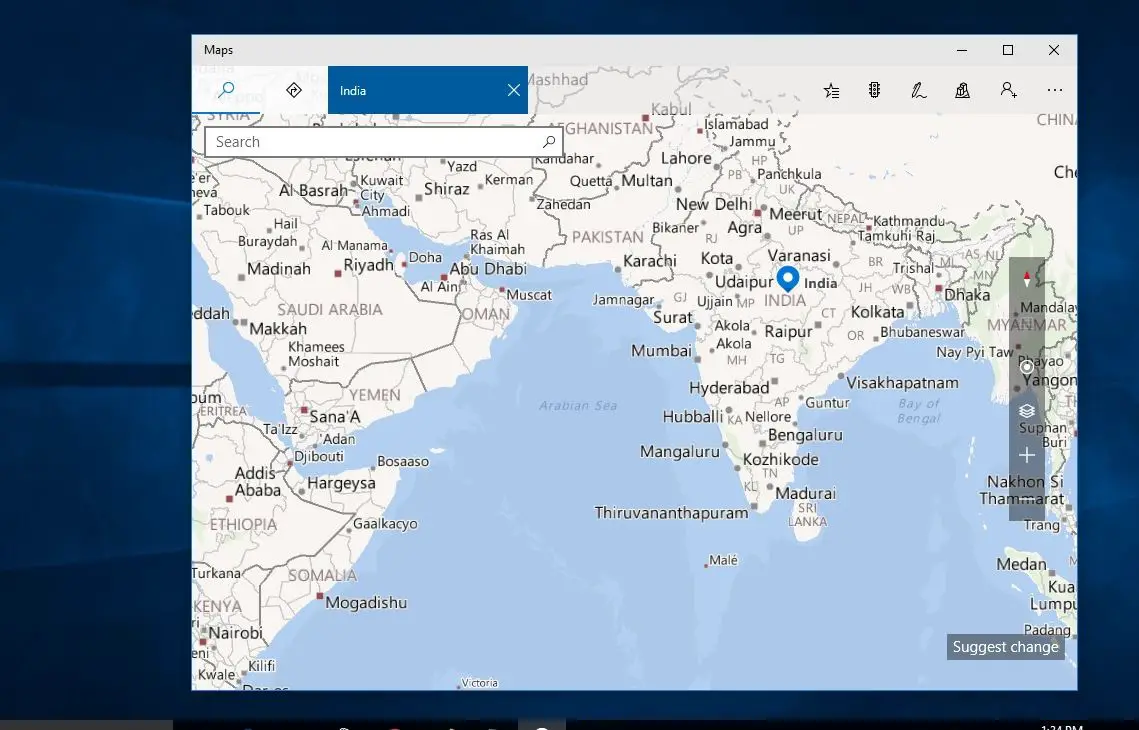Screen dimensions: 1139x730
Task: Open Windows Ink drawing toolbar
Action: [x=918, y=90]
